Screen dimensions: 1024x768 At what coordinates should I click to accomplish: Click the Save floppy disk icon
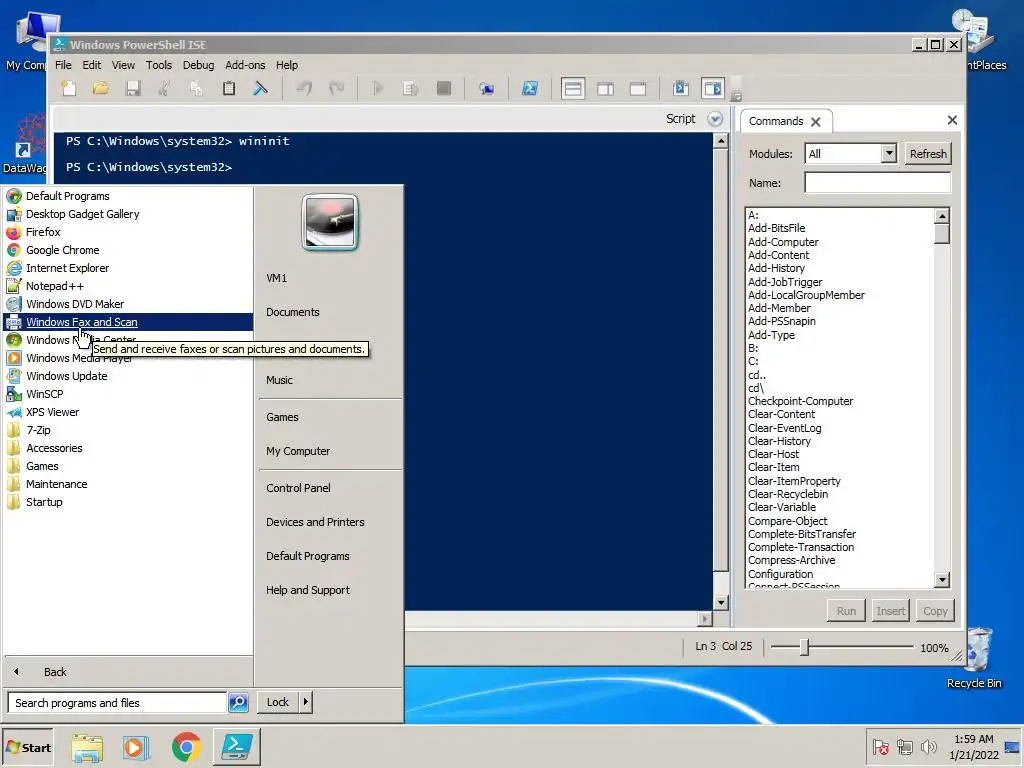133,88
